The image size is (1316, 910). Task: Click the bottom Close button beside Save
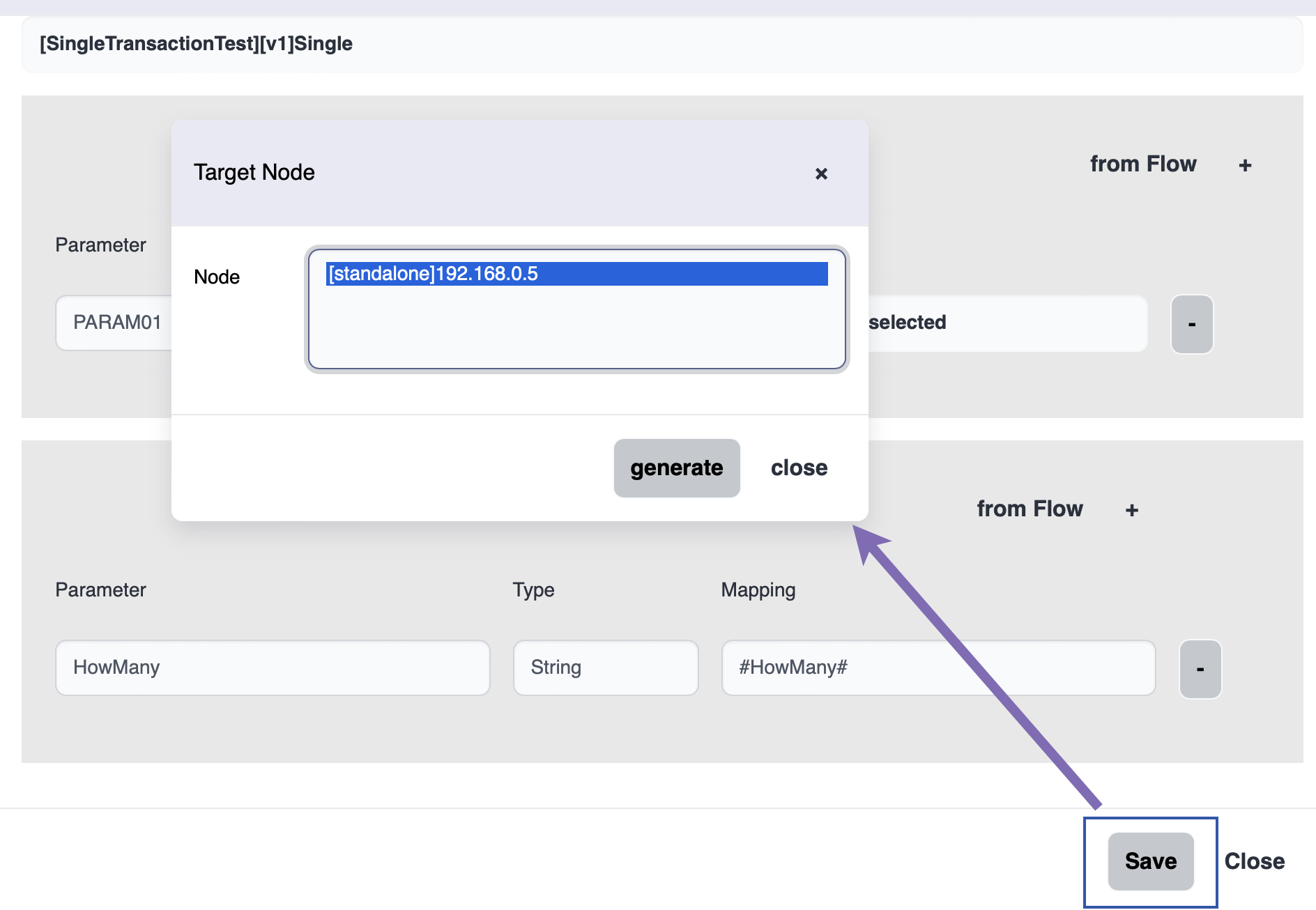tap(1254, 861)
